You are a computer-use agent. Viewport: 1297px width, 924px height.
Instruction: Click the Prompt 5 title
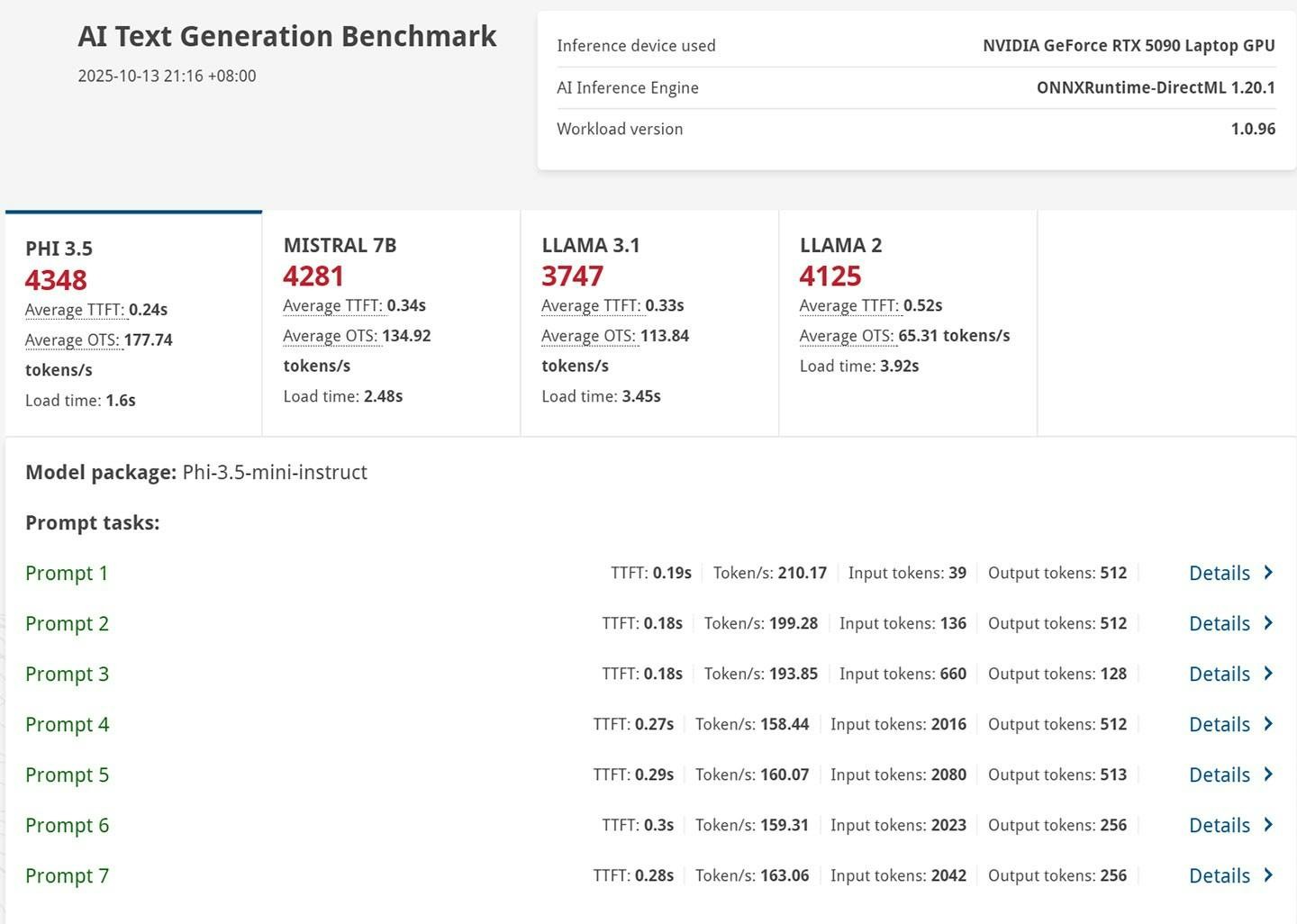coord(68,775)
